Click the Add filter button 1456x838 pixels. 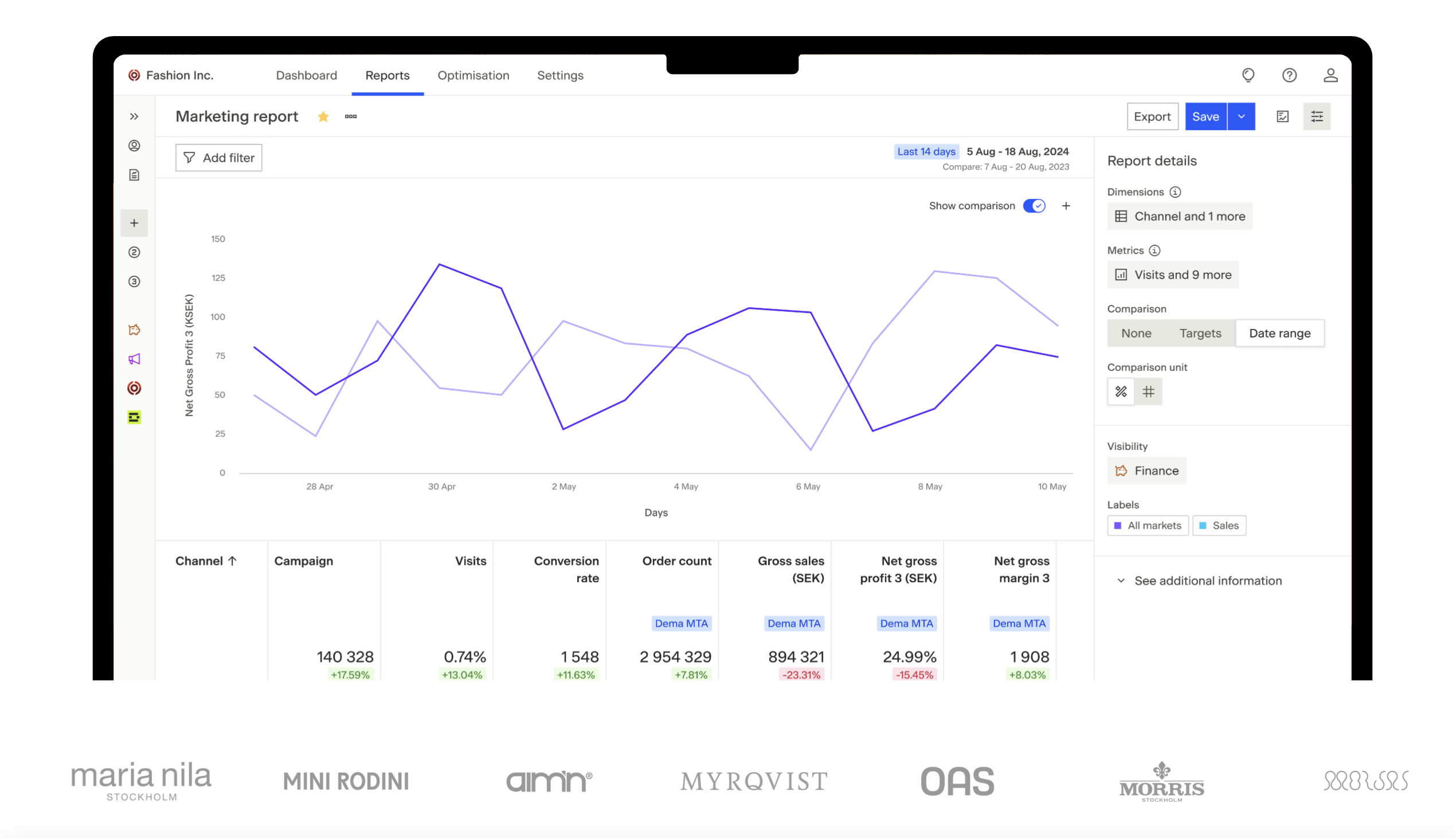[219, 158]
